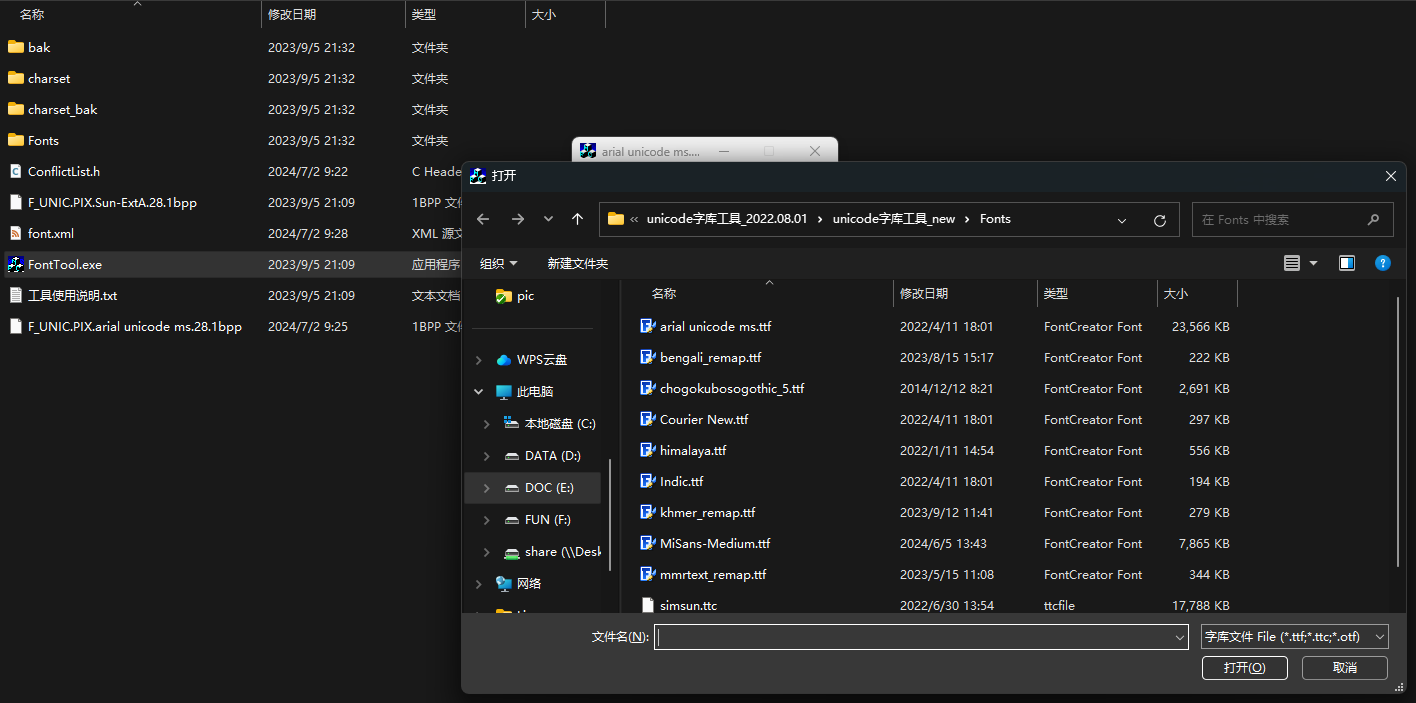Click the 新建文件夹 button
Viewport: 1416px width, 703px height.
pos(578,264)
